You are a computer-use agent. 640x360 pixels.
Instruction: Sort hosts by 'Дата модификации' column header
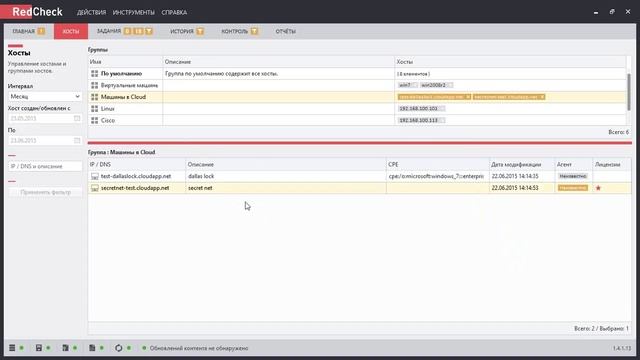point(522,164)
